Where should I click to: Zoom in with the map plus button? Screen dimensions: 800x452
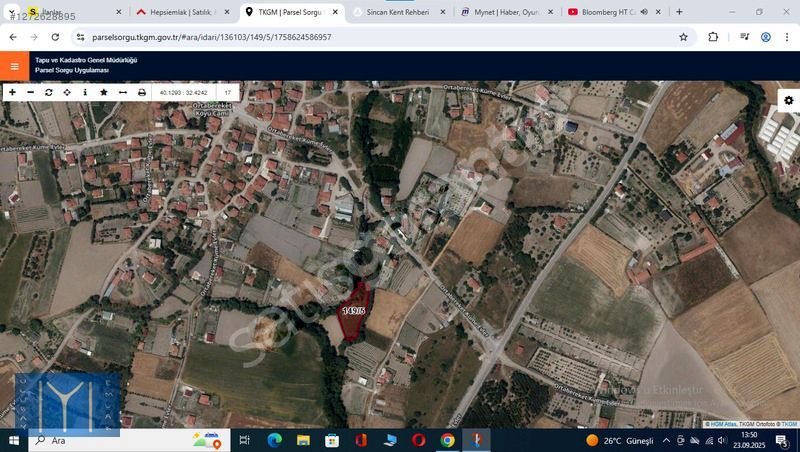pyautogui.click(x=12, y=92)
